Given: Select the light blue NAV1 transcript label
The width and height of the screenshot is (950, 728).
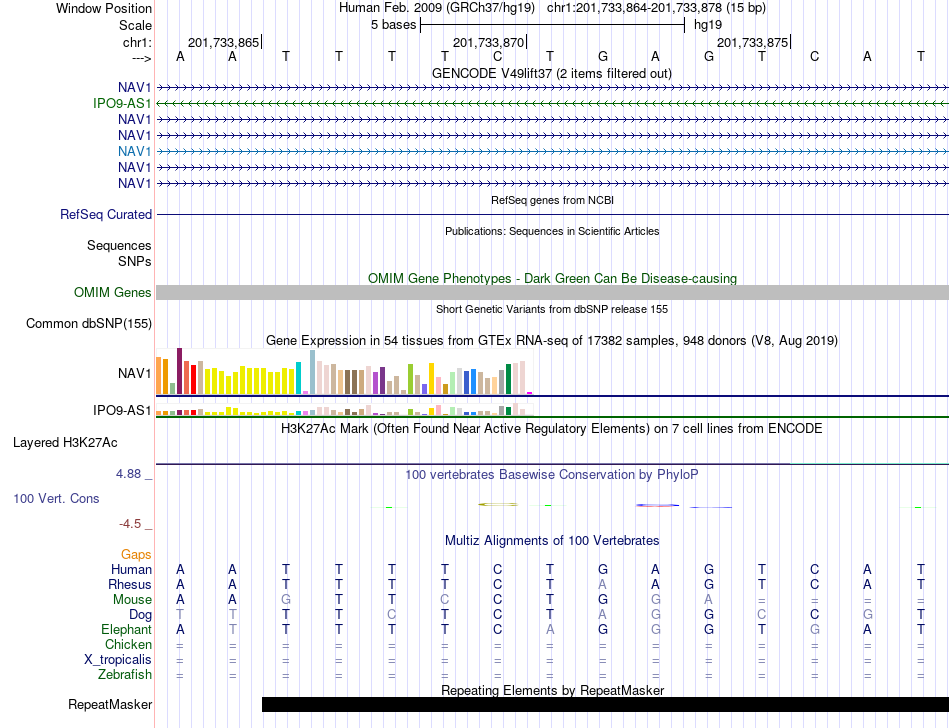Looking at the screenshot, I should pyautogui.click(x=135, y=151).
